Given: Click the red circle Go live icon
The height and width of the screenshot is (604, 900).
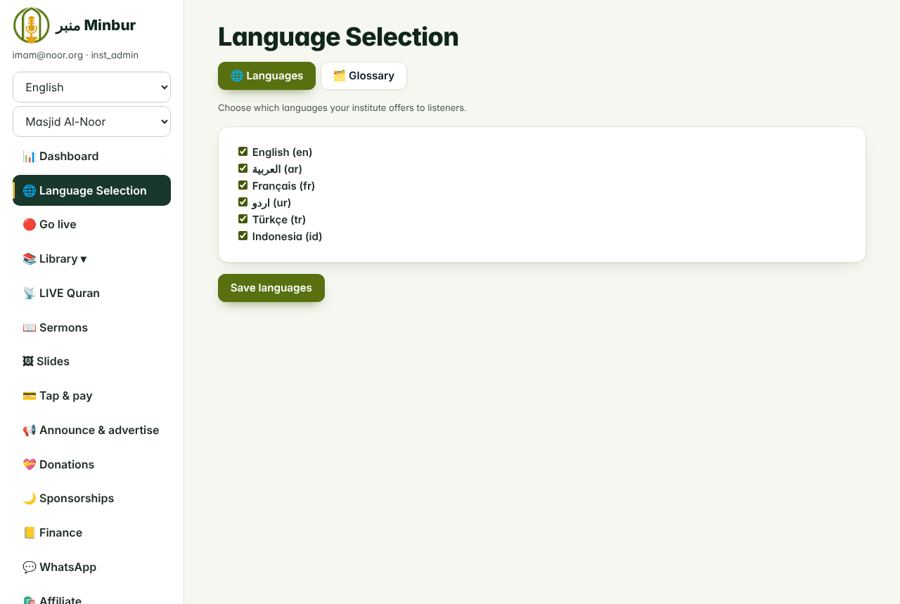Looking at the screenshot, I should pos(29,224).
